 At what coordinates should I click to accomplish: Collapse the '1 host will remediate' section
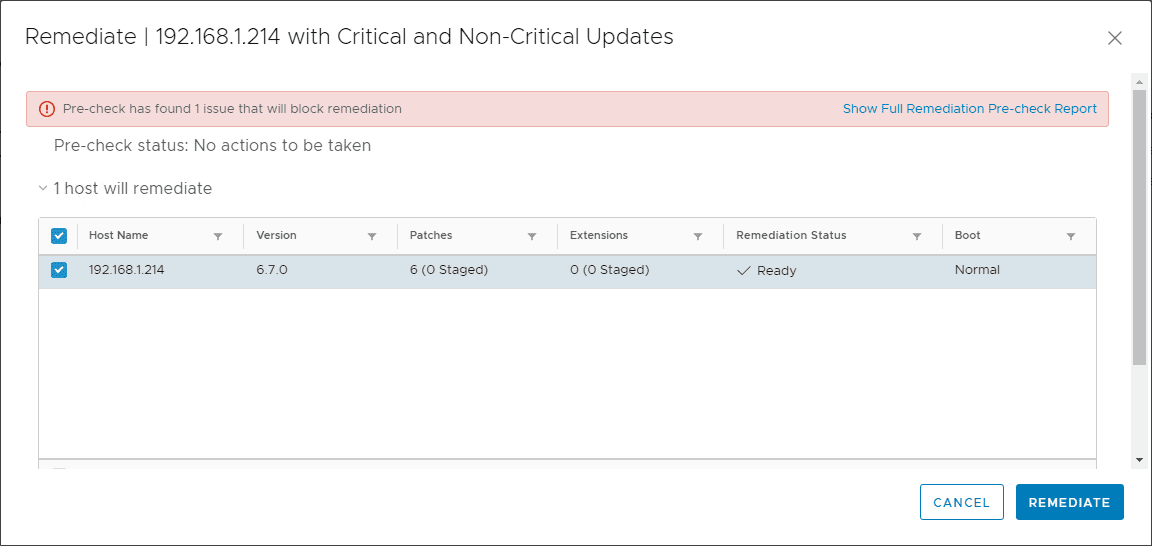tap(43, 188)
